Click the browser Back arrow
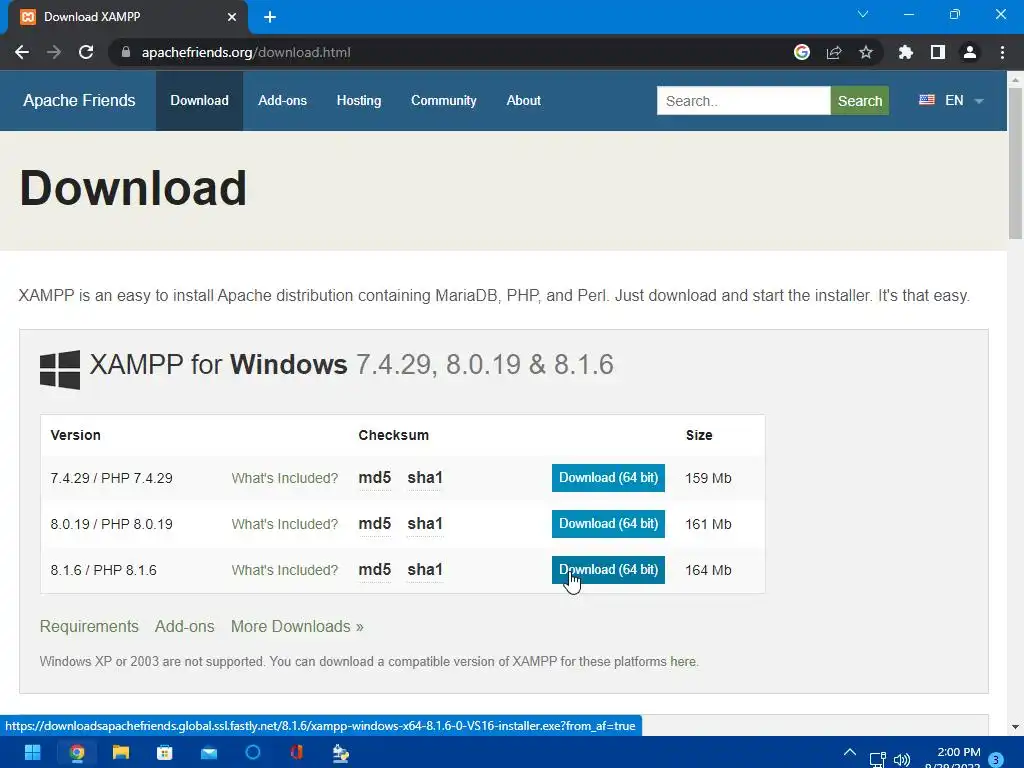Screen dimensions: 1024x768 pyautogui.click(x=22, y=52)
